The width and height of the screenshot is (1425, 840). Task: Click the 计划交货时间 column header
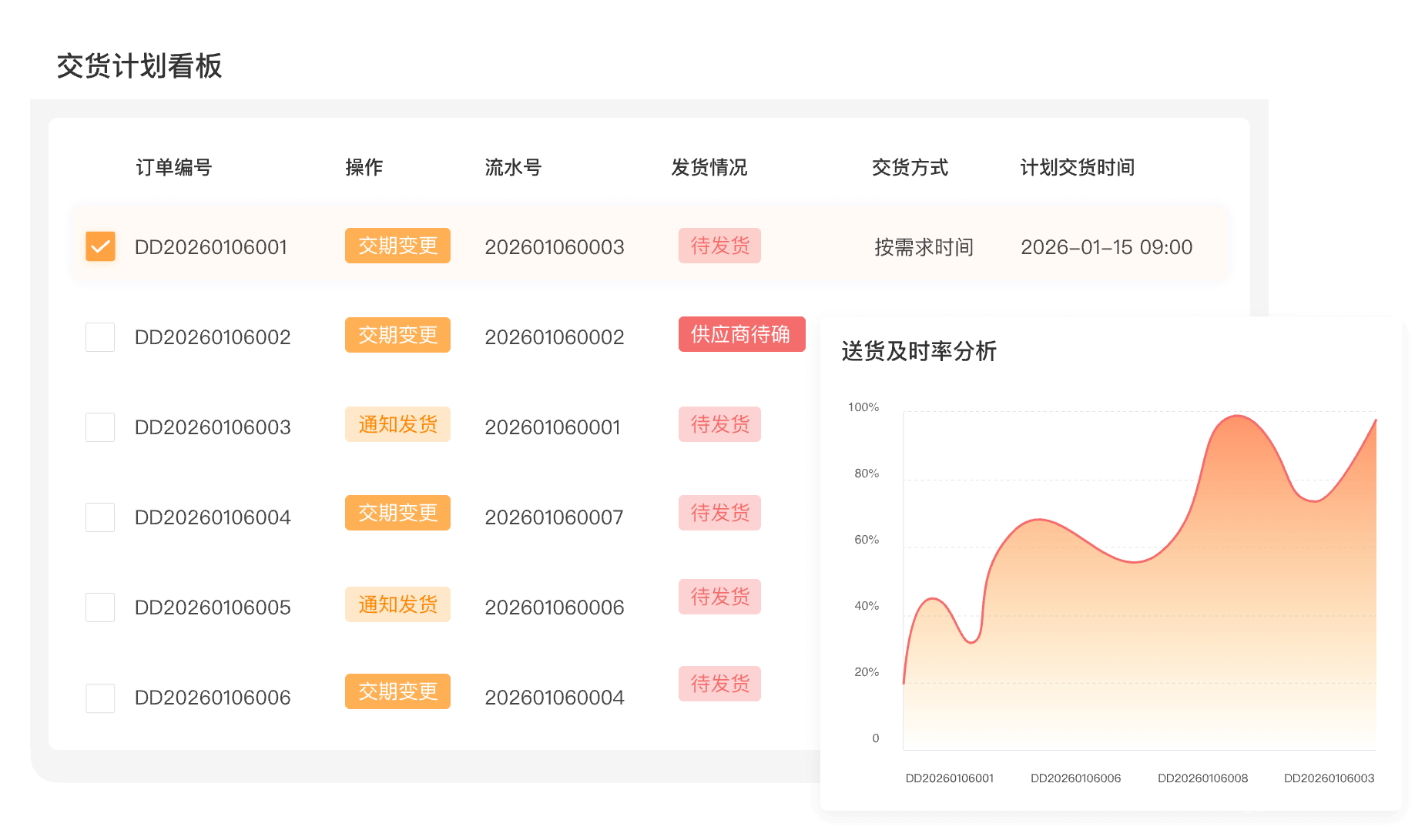(1077, 167)
